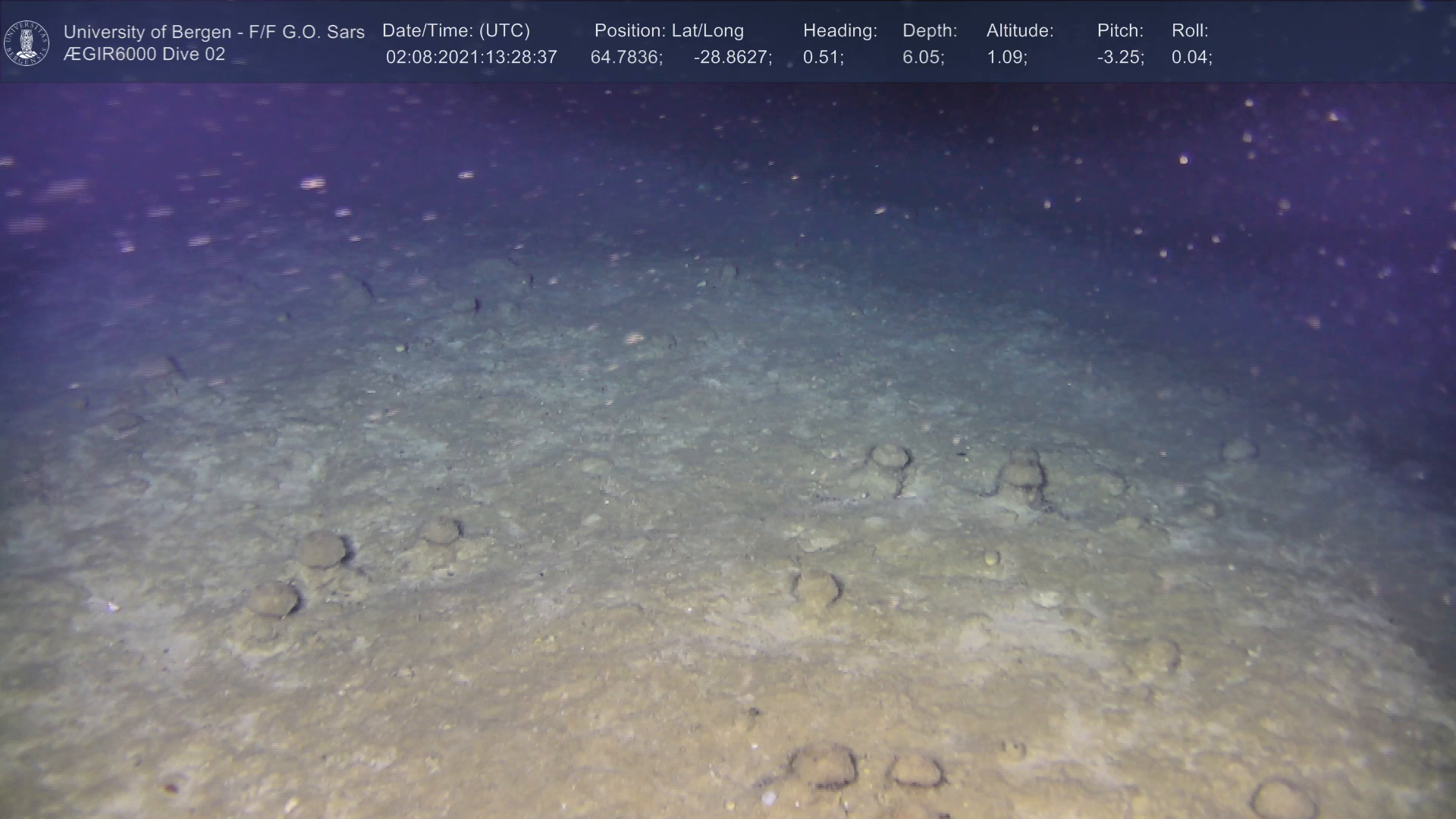Click the heading value 0.51
The width and height of the screenshot is (1456, 819).
(x=823, y=58)
